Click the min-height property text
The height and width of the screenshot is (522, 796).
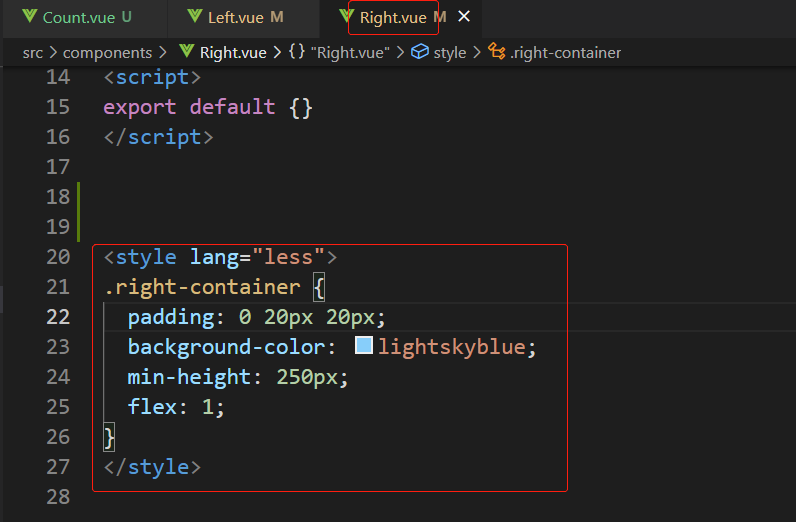click(189, 377)
